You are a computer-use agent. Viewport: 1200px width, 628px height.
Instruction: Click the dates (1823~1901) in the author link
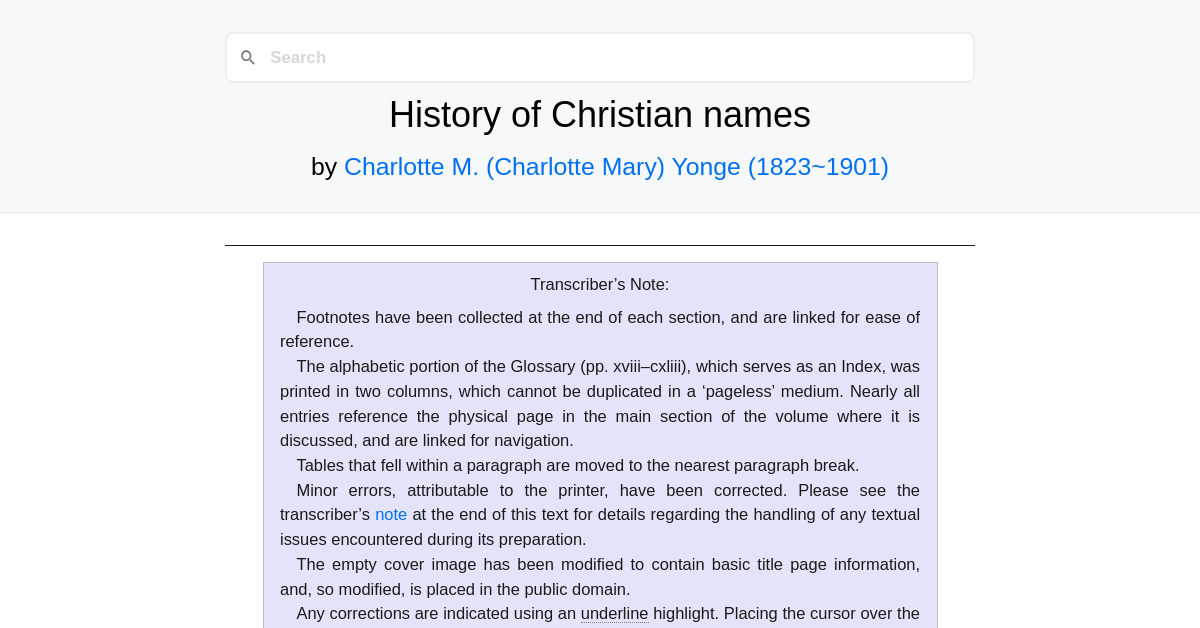(817, 166)
